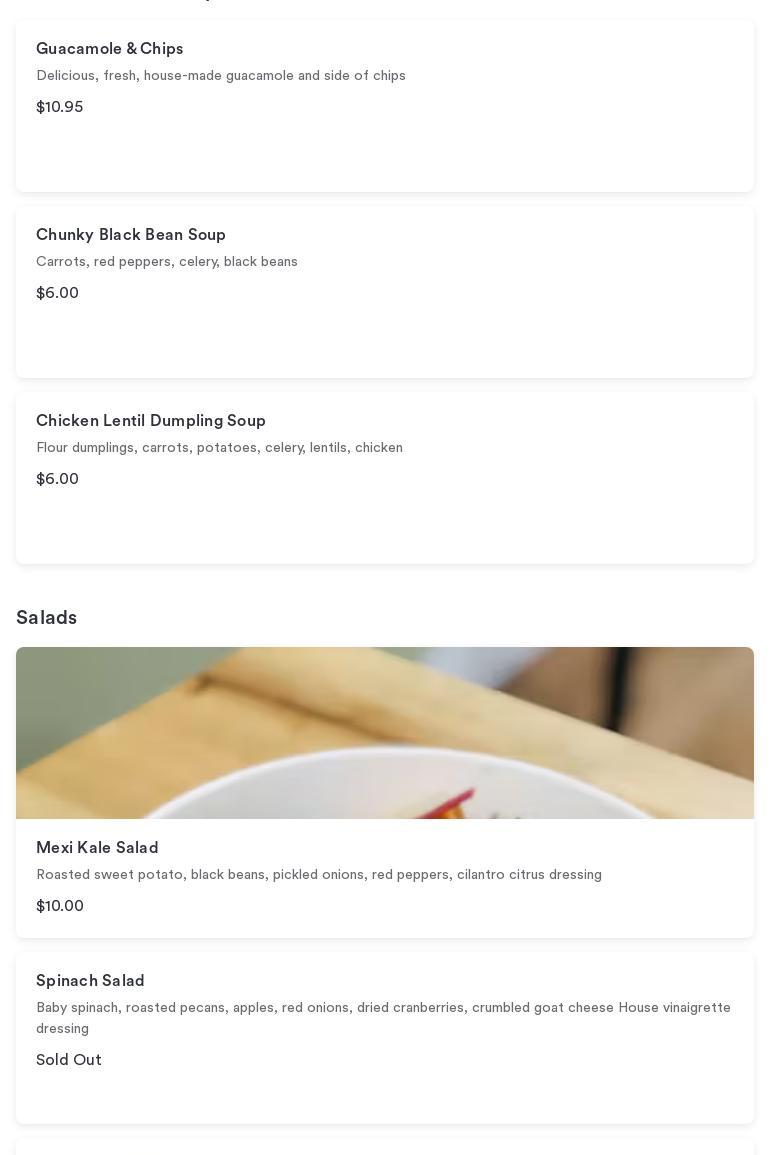Click the Black Bean Soup ingredients description

167,262
